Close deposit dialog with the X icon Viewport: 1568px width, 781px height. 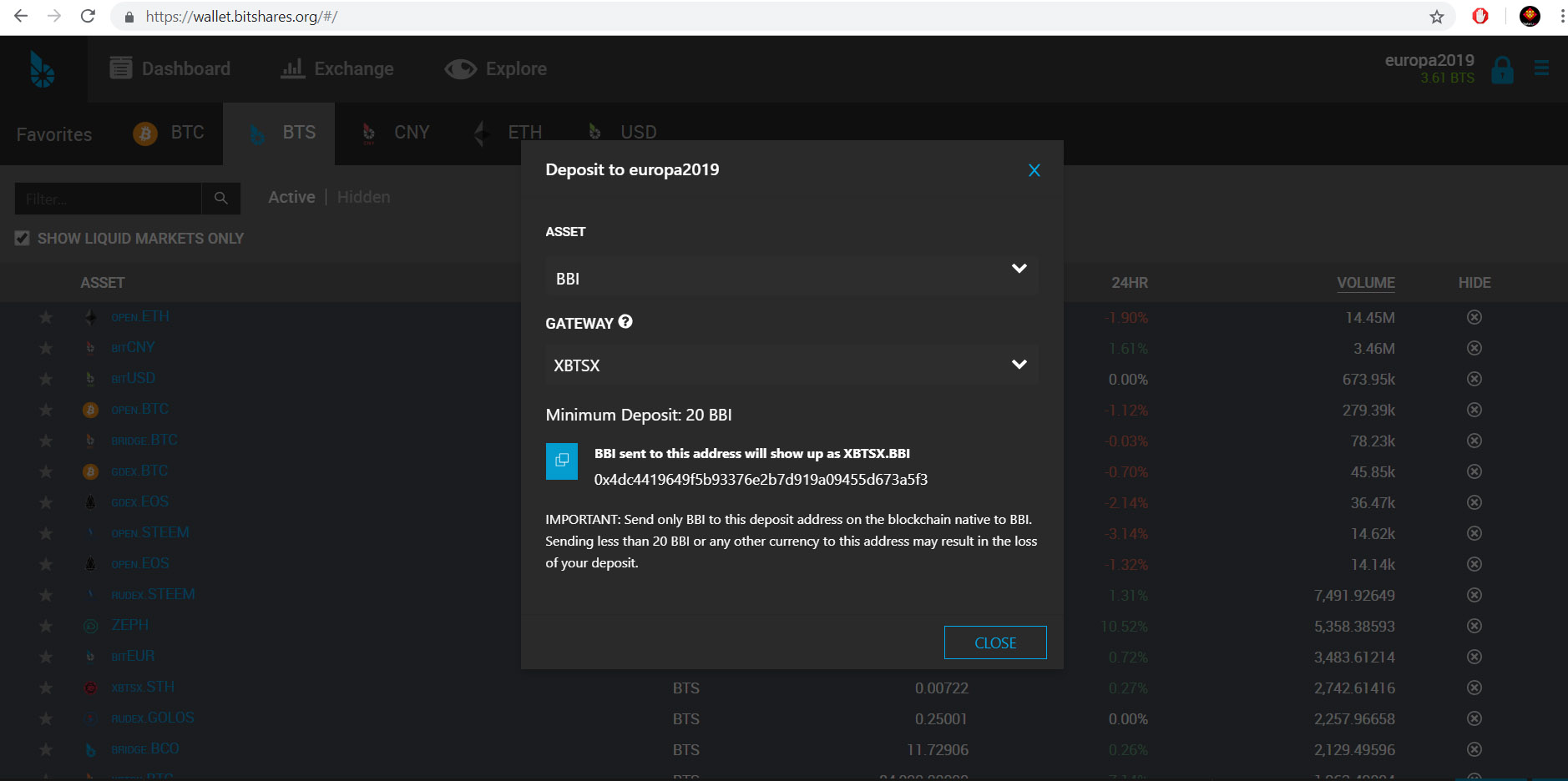(1034, 170)
